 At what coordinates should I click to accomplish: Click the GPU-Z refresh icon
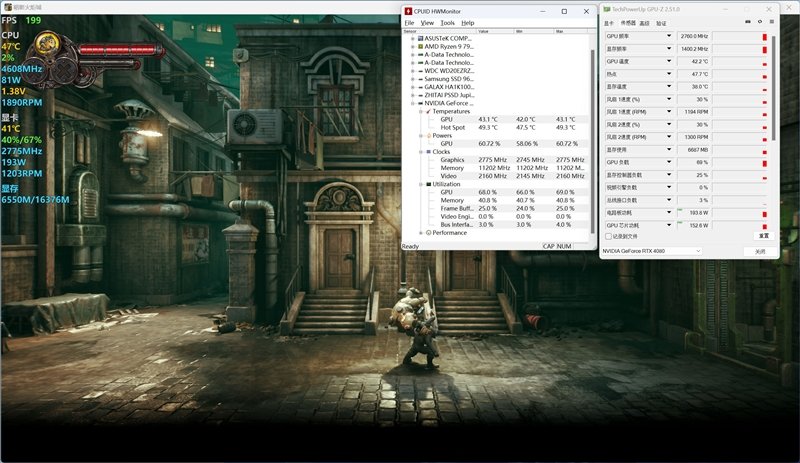tap(759, 22)
